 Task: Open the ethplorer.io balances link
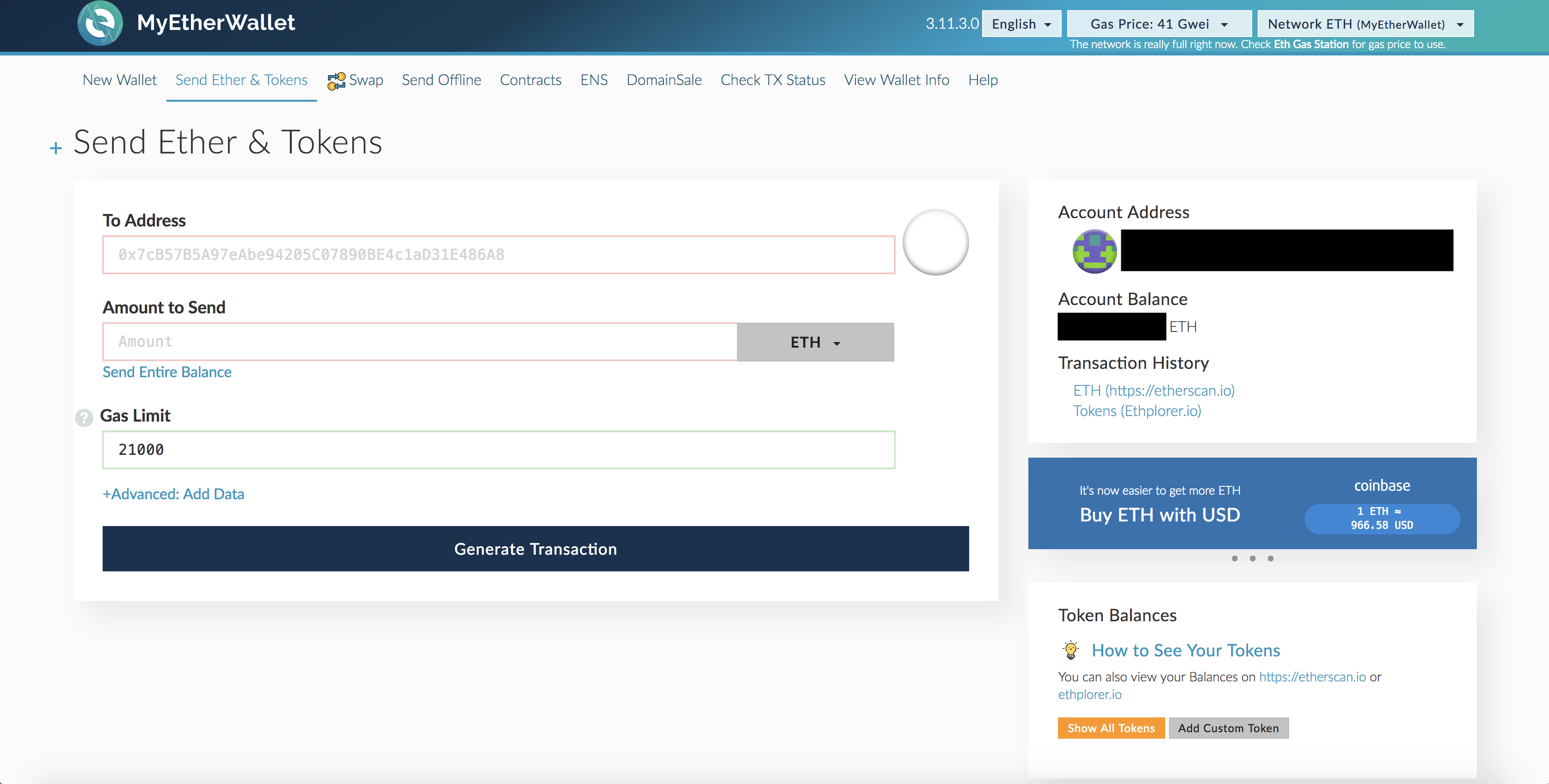pos(1089,694)
